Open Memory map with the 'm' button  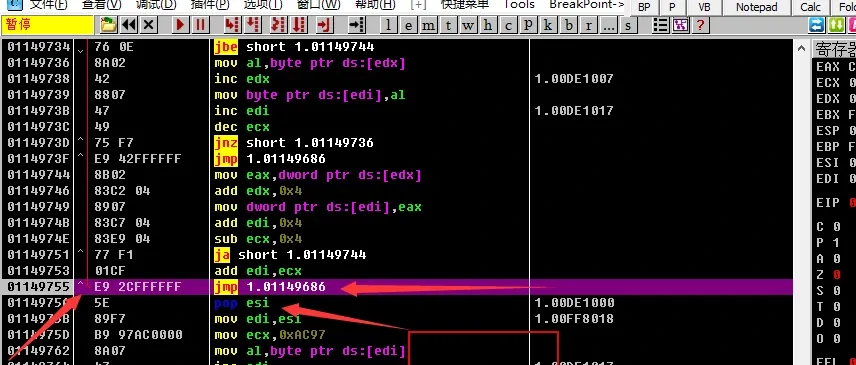pyautogui.click(x=429, y=25)
